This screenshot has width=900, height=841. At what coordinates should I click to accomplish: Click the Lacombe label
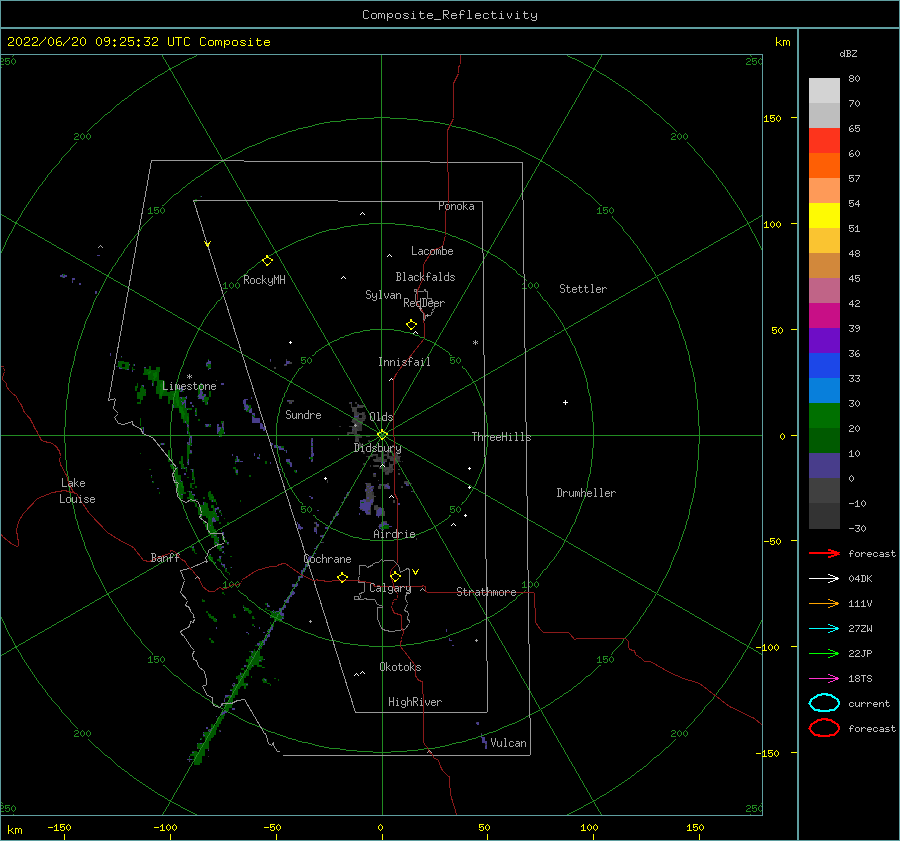coord(432,251)
